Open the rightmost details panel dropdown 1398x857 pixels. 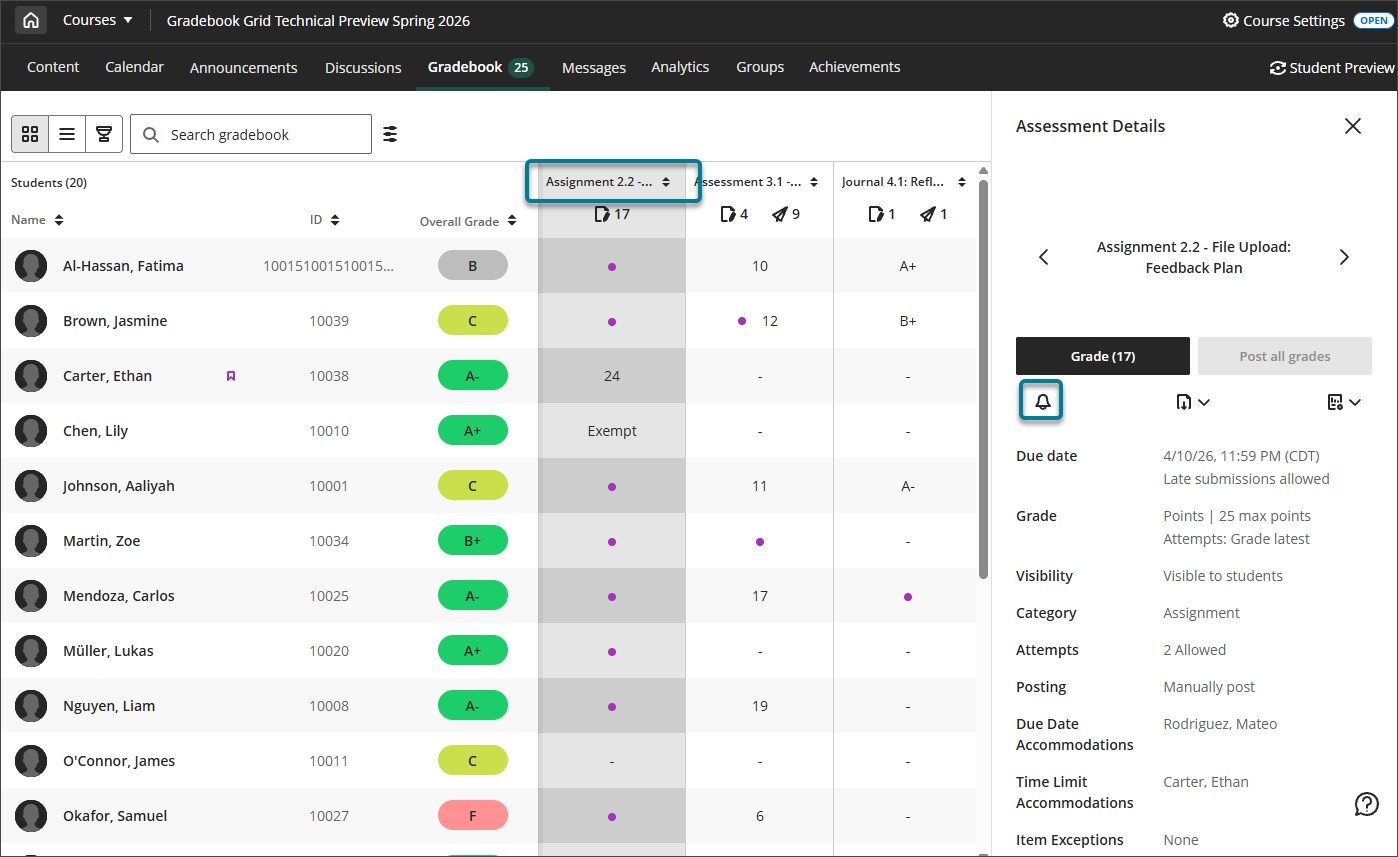coord(1344,402)
